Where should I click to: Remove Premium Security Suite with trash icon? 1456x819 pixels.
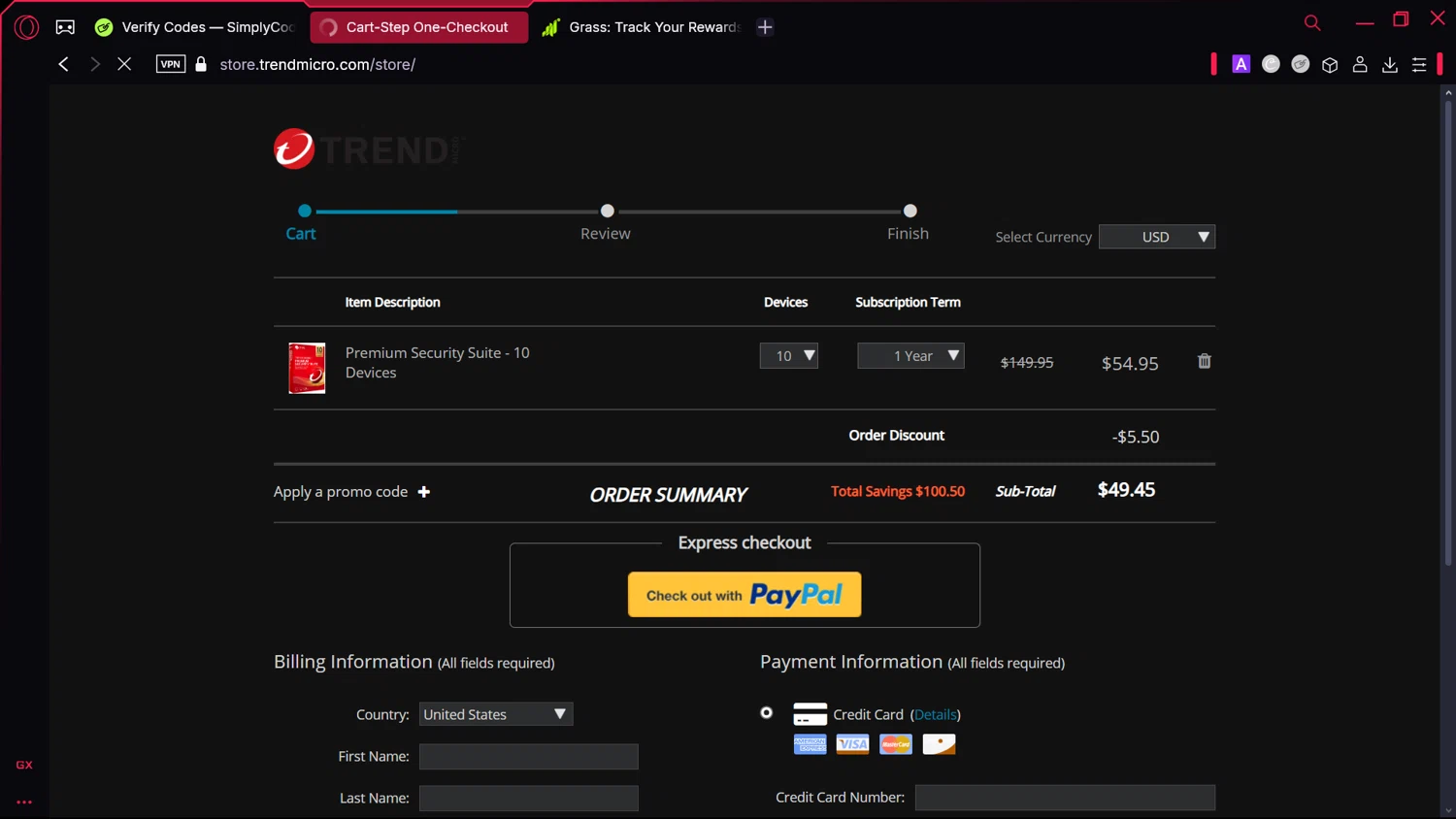coord(1205,361)
